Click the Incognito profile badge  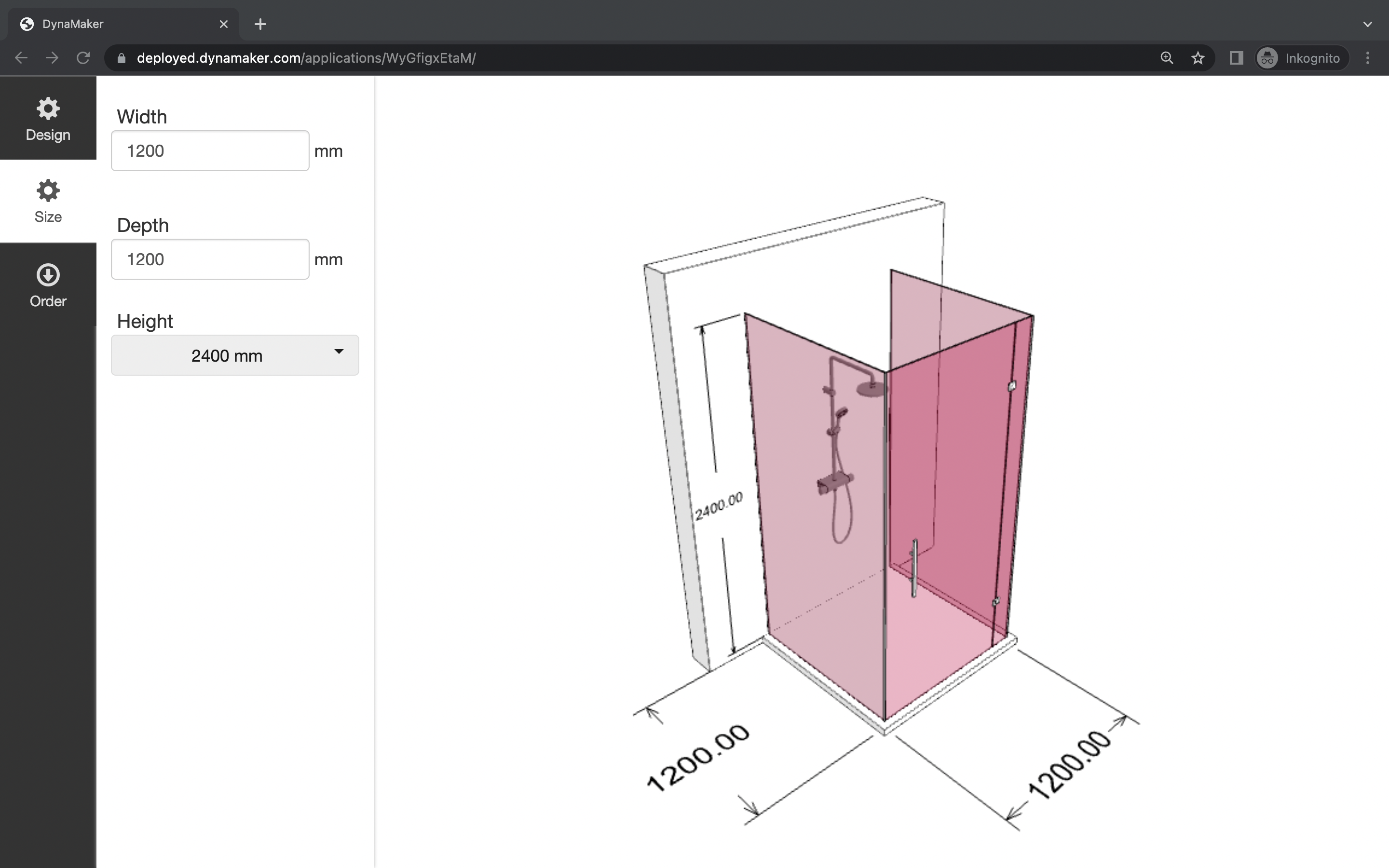[1301, 57]
